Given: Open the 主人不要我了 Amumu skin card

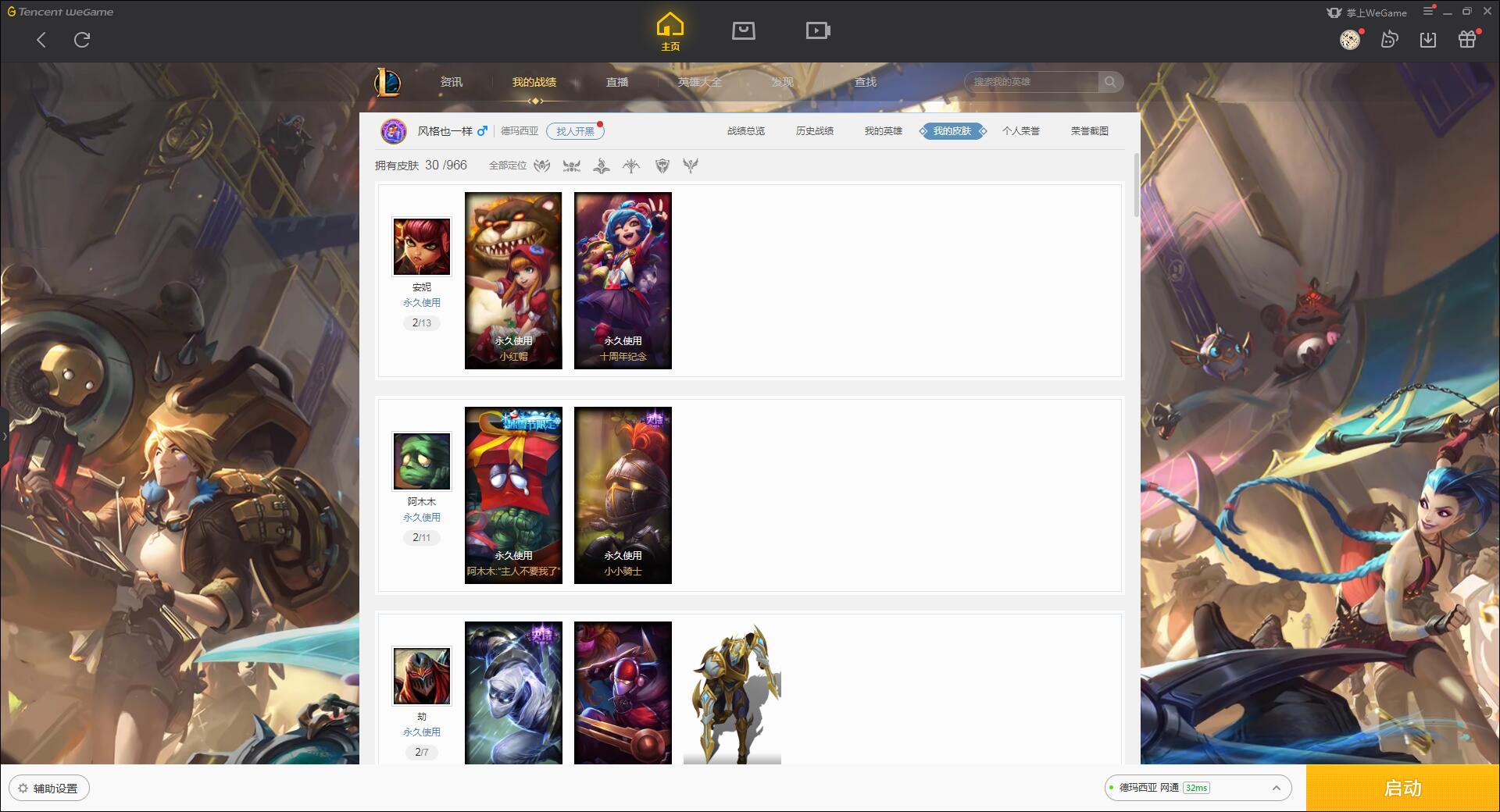Looking at the screenshot, I should [x=513, y=495].
